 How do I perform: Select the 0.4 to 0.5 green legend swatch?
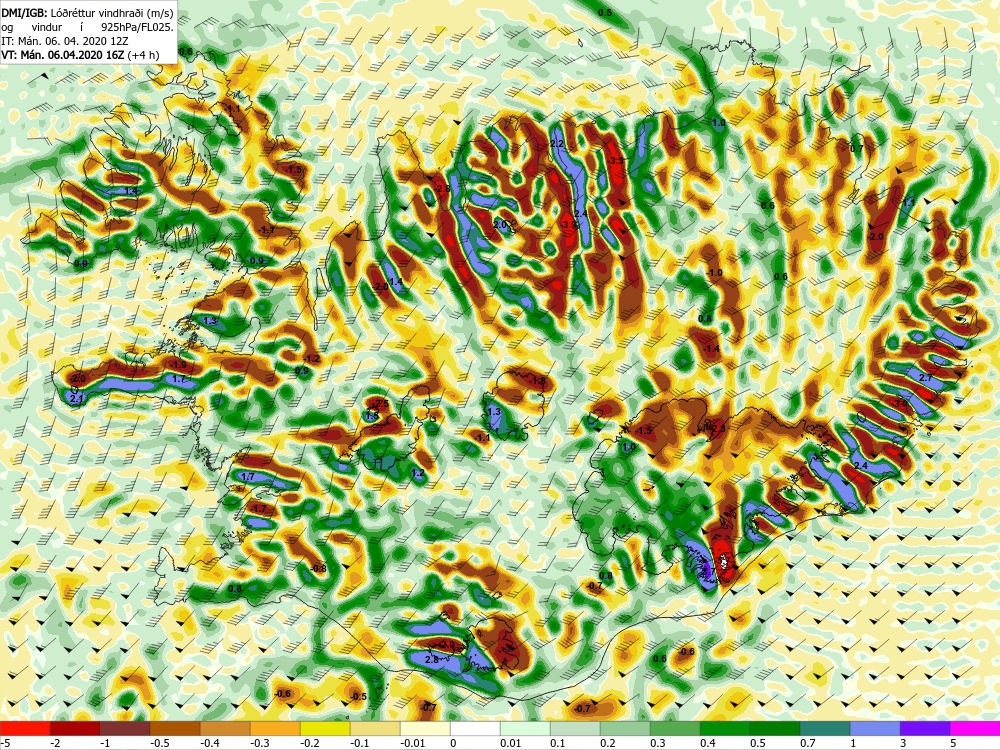click(725, 728)
